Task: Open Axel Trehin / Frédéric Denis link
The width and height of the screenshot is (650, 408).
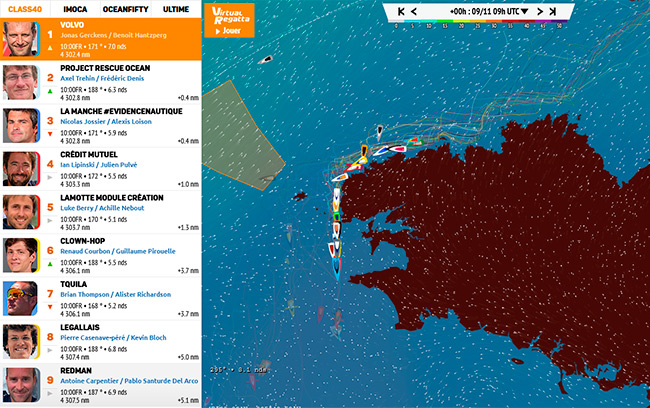Action: click(x=102, y=78)
